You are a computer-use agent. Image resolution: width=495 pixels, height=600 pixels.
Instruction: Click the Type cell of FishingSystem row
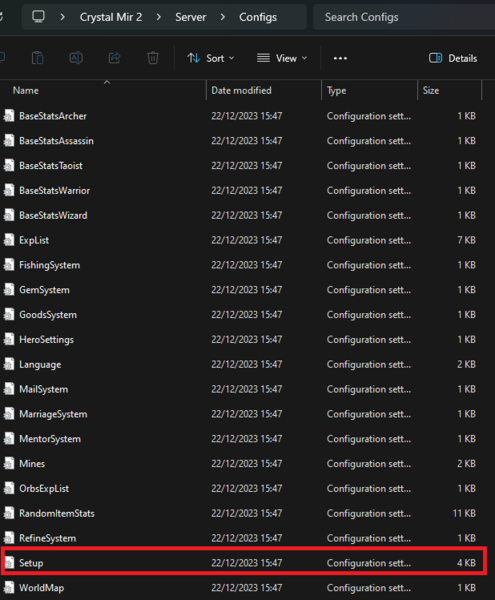[x=369, y=265]
